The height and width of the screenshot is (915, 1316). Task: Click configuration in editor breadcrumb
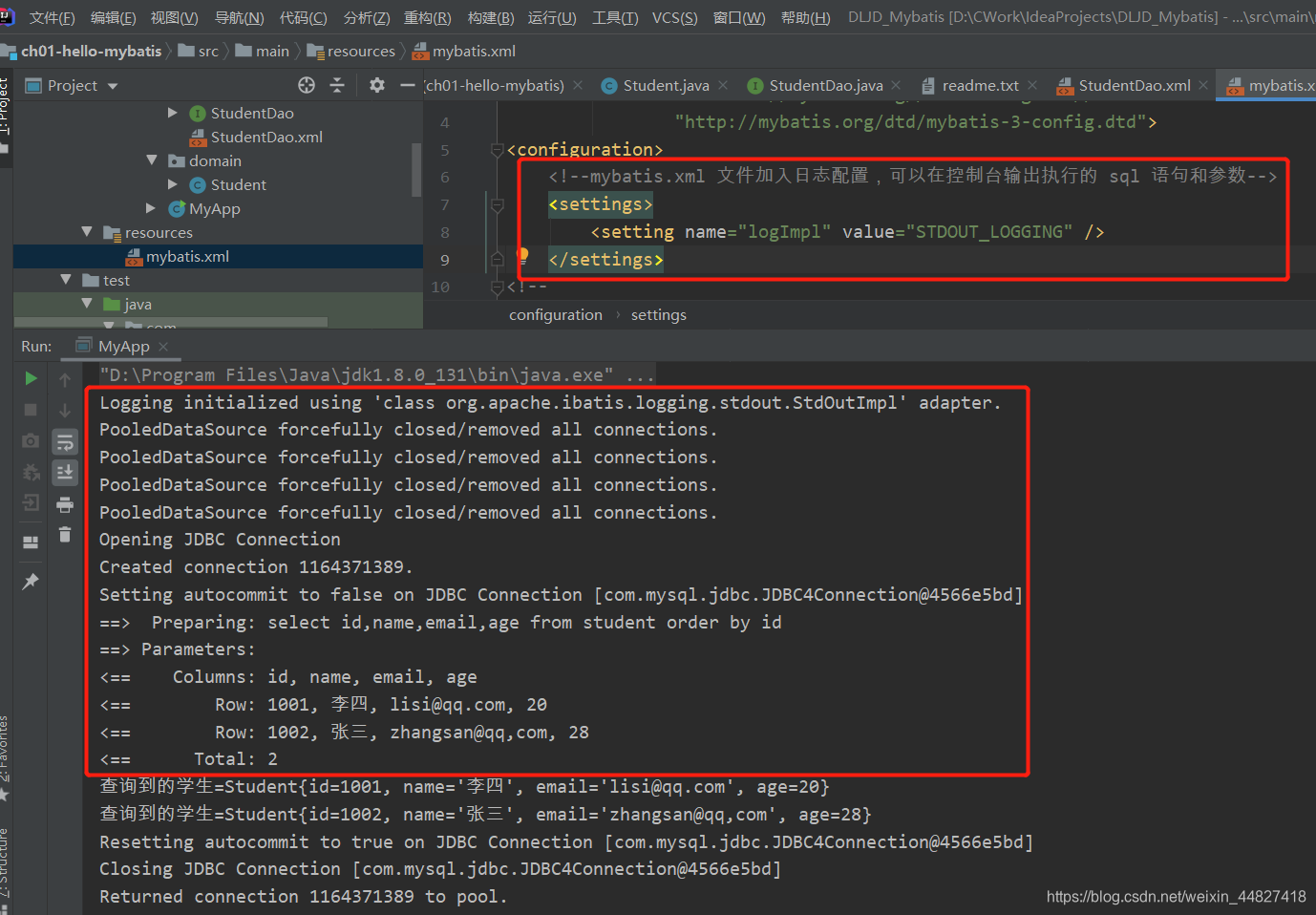(x=556, y=315)
